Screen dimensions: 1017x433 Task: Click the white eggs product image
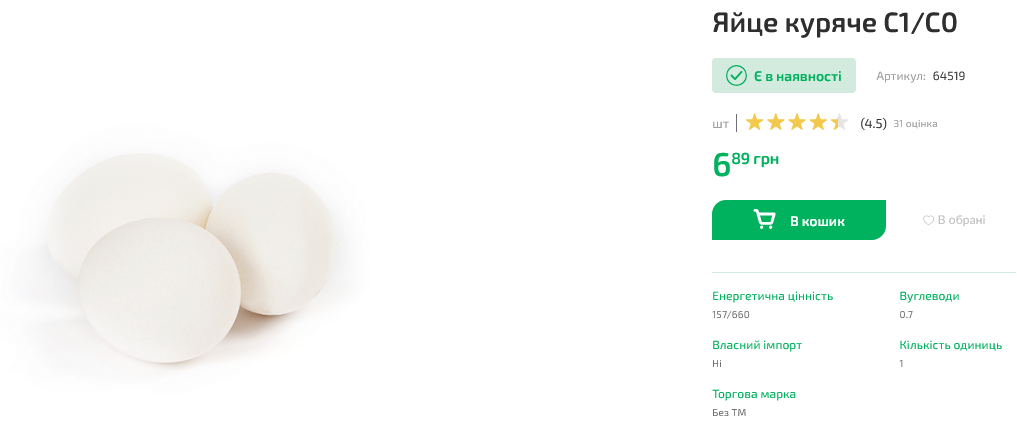pos(190,250)
